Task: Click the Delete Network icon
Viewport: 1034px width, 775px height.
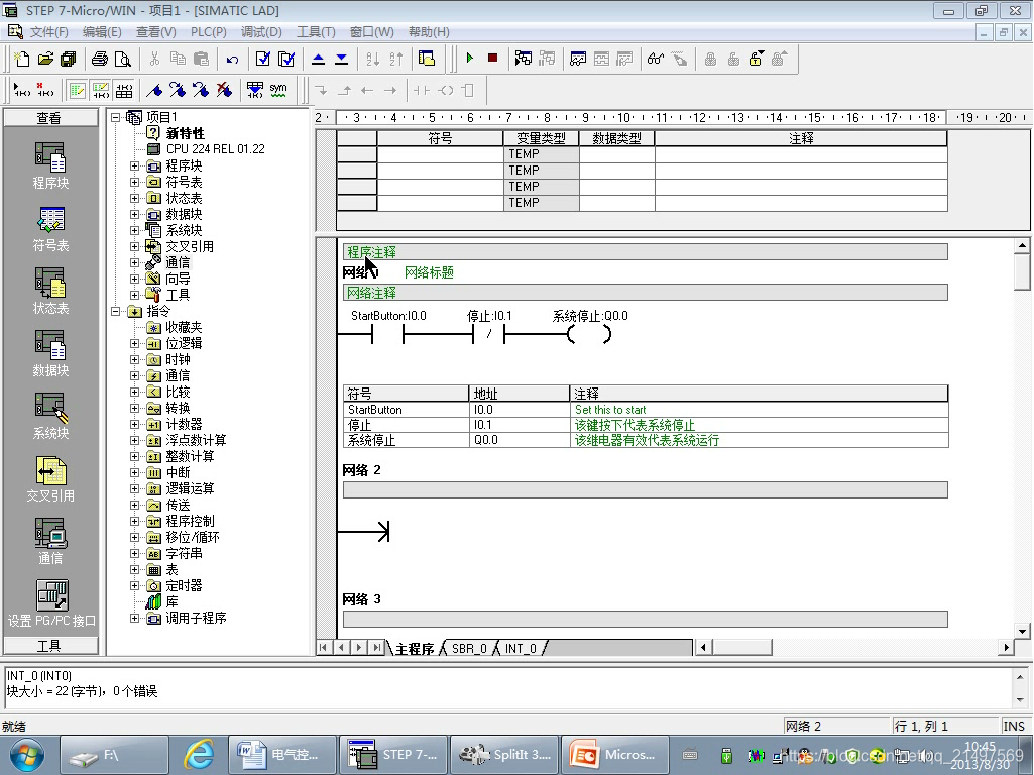Action: click(45, 90)
